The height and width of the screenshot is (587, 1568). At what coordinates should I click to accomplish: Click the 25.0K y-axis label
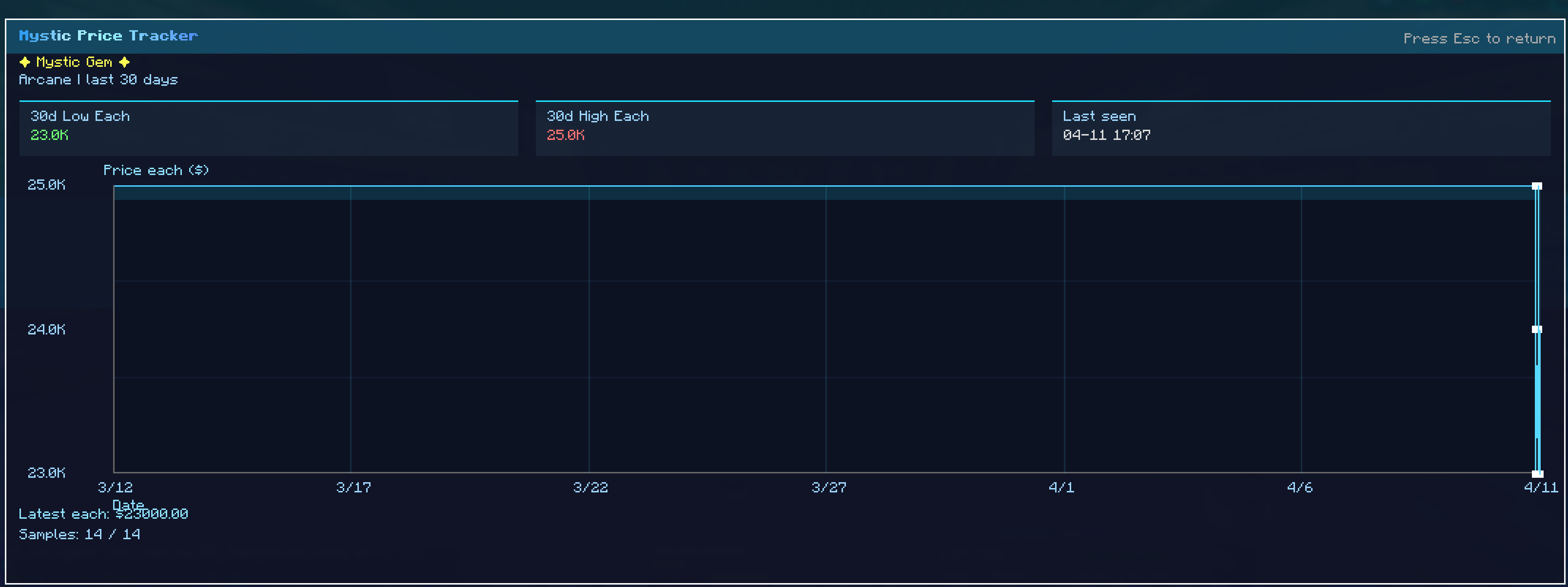tap(46, 185)
